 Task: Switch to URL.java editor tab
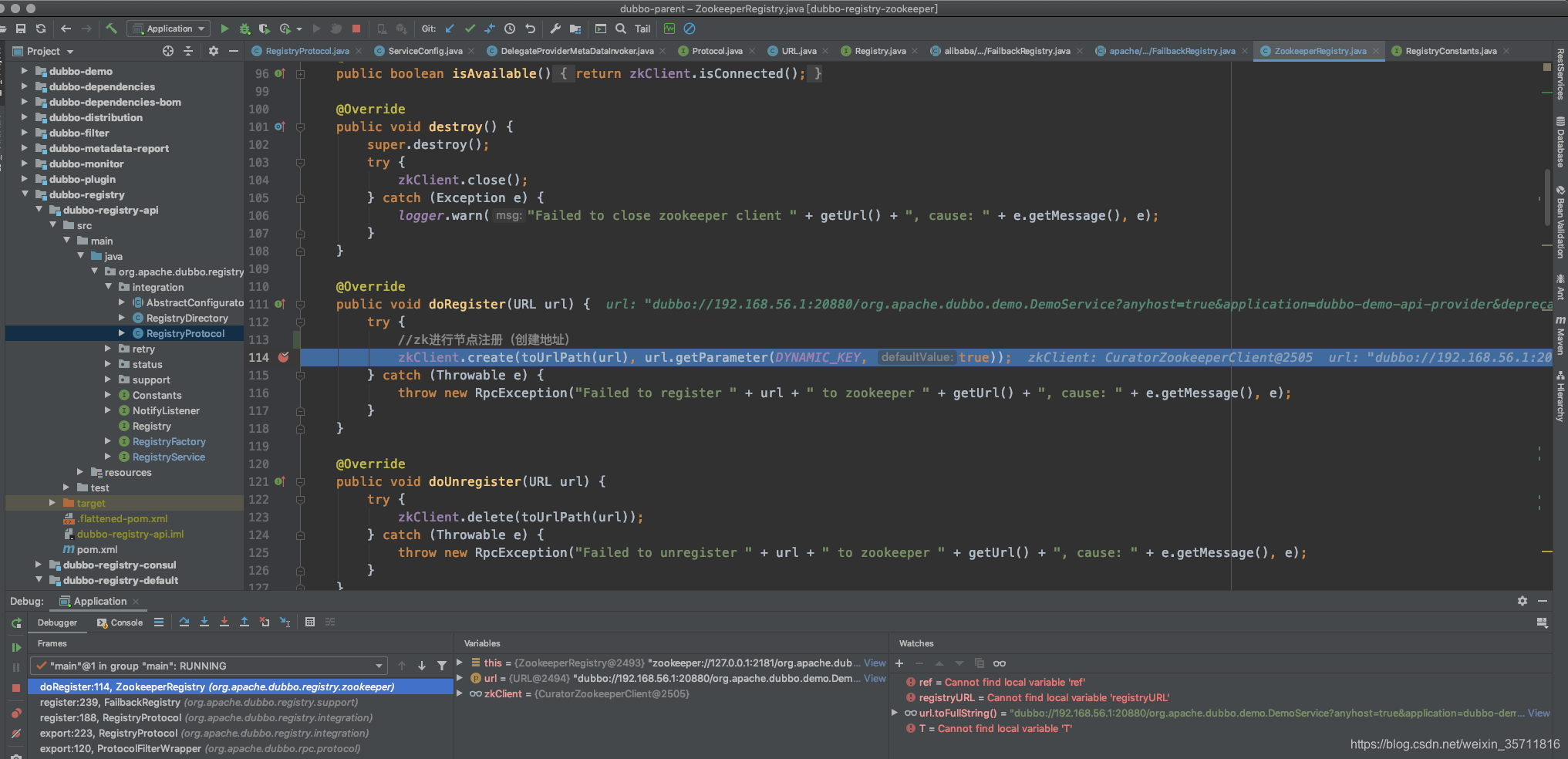[798, 51]
